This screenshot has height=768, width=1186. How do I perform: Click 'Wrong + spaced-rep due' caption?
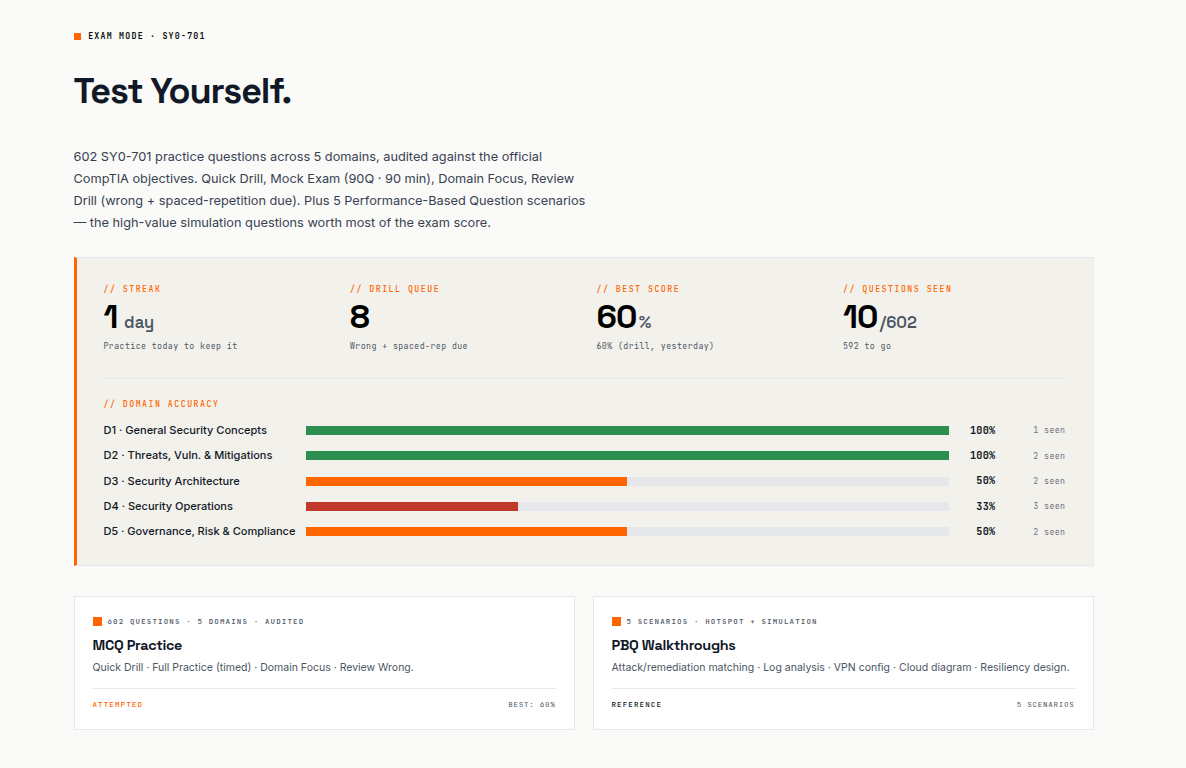point(408,346)
